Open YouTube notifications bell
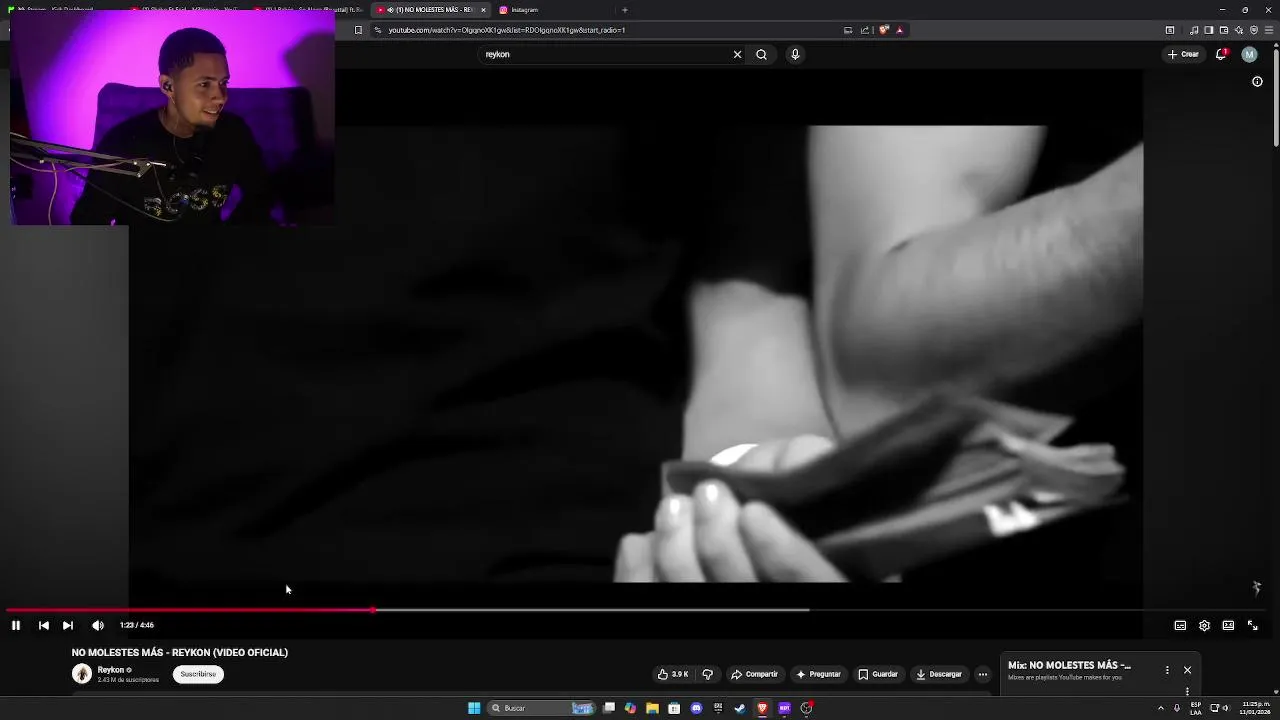The height and width of the screenshot is (720, 1280). [x=1221, y=54]
